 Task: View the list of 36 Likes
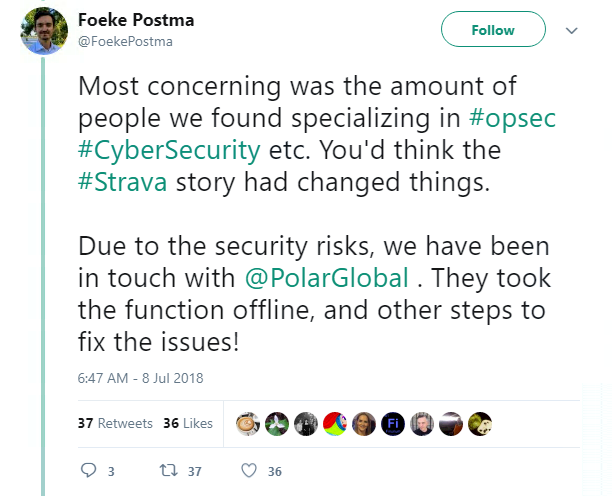coord(188,423)
